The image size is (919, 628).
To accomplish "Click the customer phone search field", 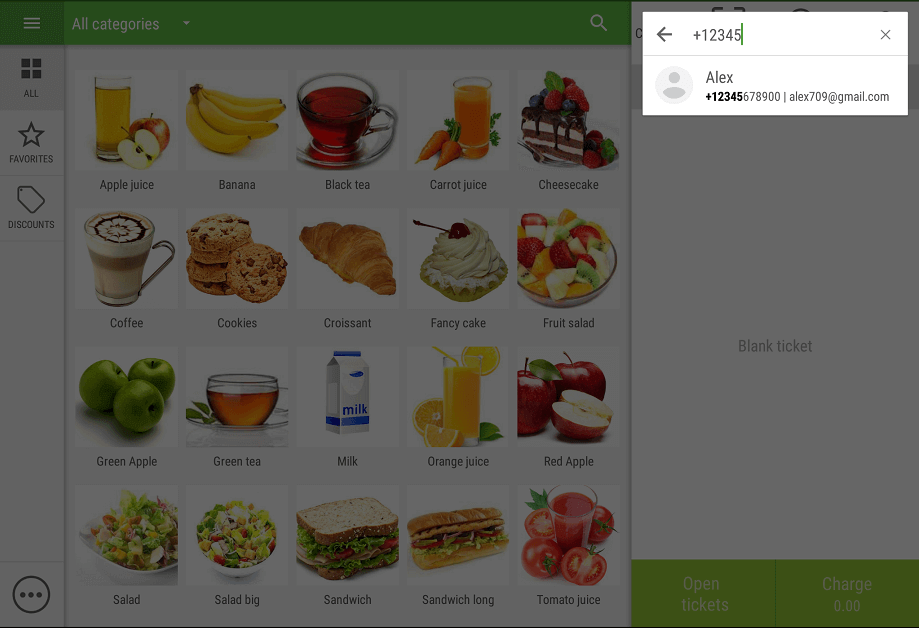I will pos(780,35).
